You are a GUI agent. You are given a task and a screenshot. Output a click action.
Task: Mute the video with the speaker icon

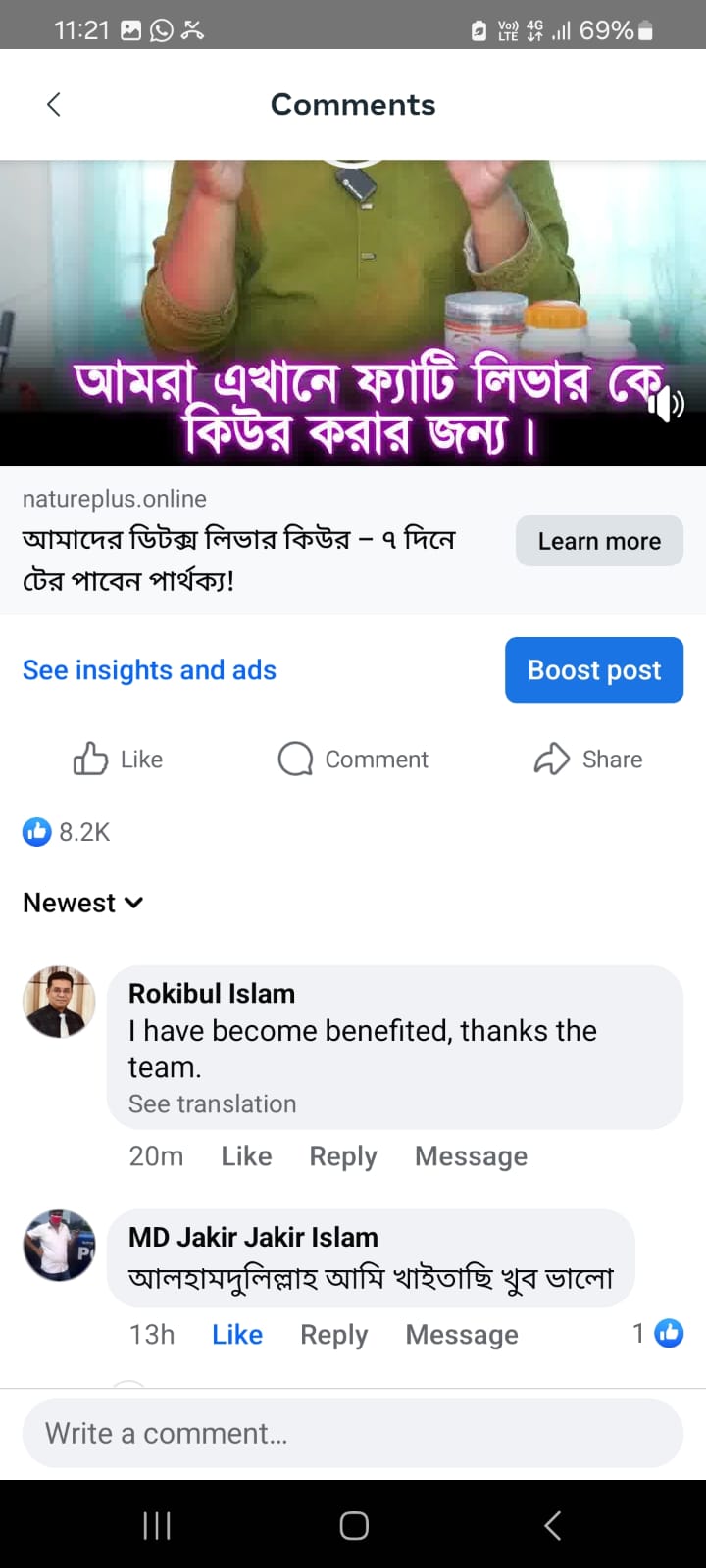[x=667, y=403]
